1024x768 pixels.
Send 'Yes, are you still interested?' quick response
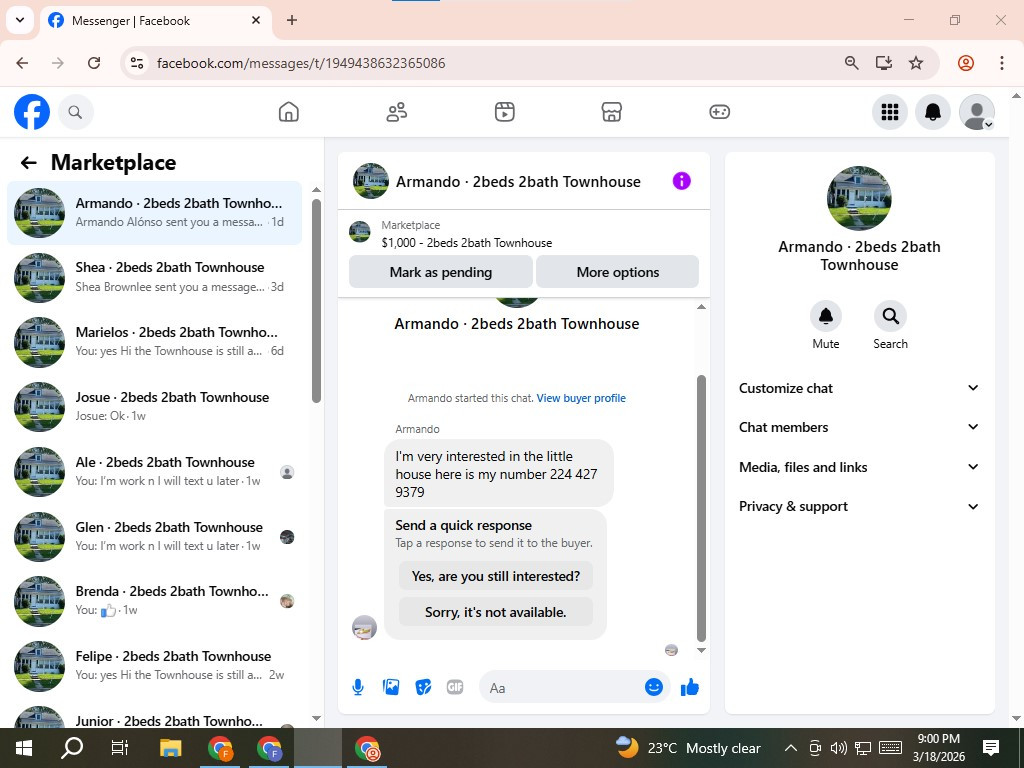(496, 576)
